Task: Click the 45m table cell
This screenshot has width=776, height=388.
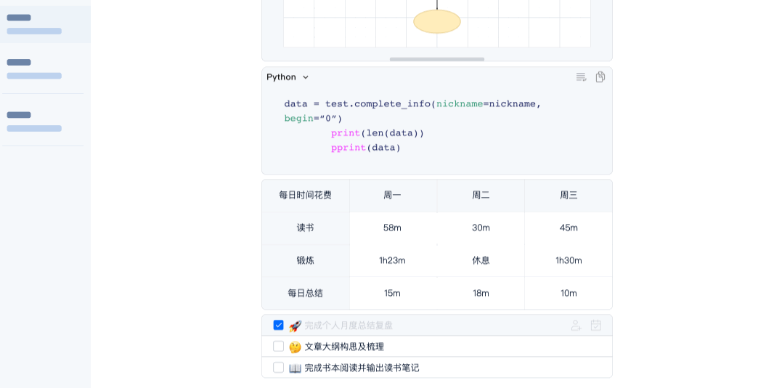Action: (x=568, y=228)
